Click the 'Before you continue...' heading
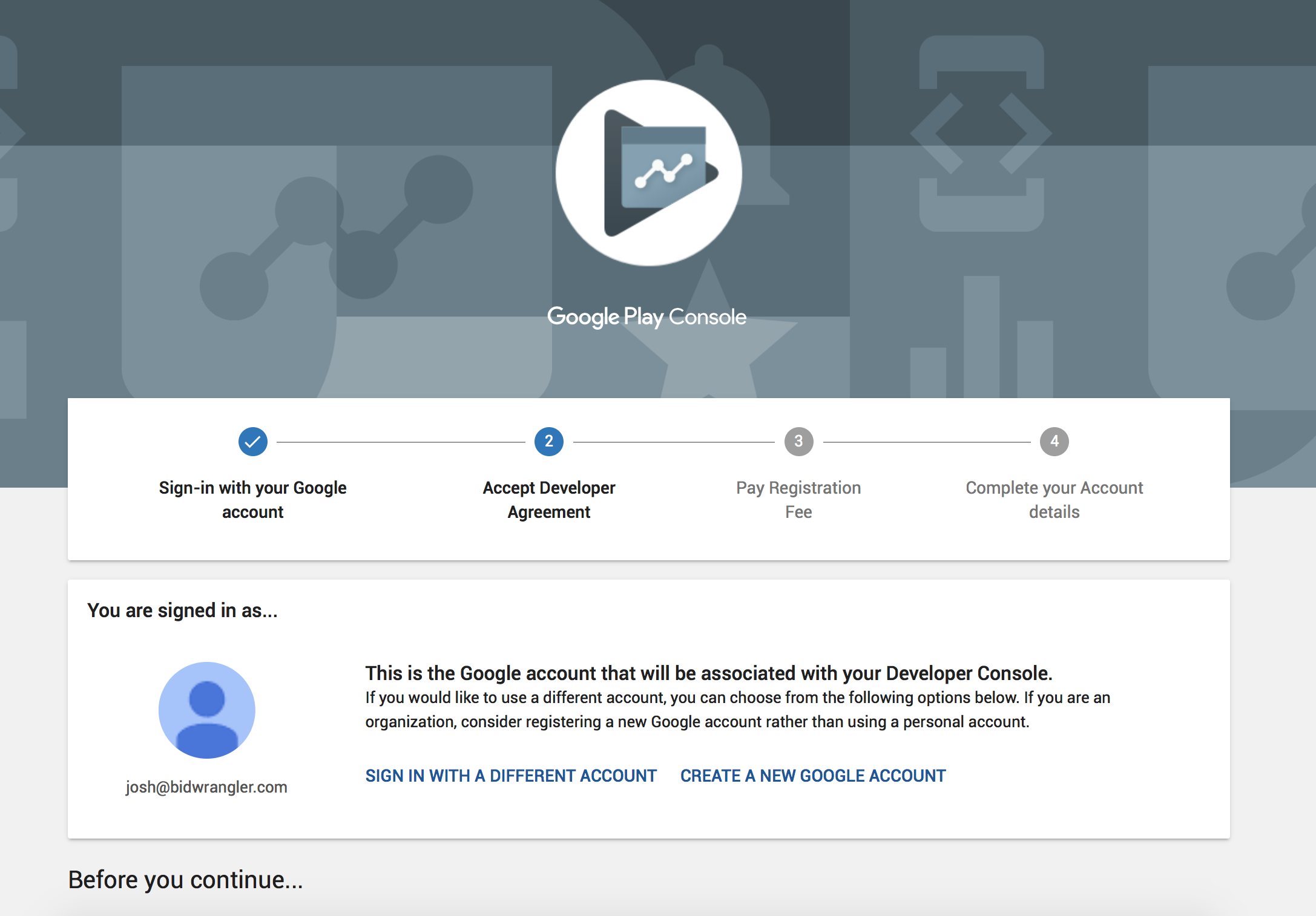This screenshot has height=916, width=1316. pos(185,880)
